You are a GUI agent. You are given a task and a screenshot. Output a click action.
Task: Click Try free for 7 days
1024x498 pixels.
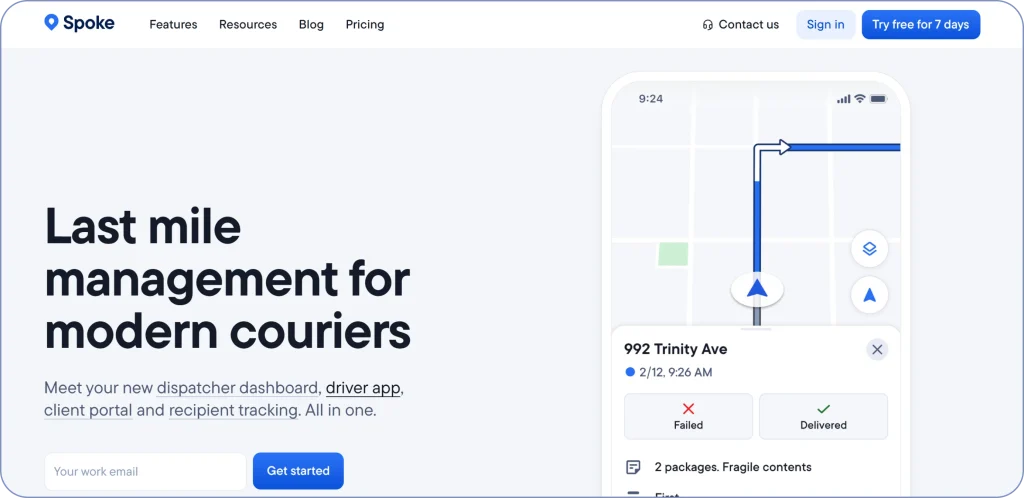921,25
